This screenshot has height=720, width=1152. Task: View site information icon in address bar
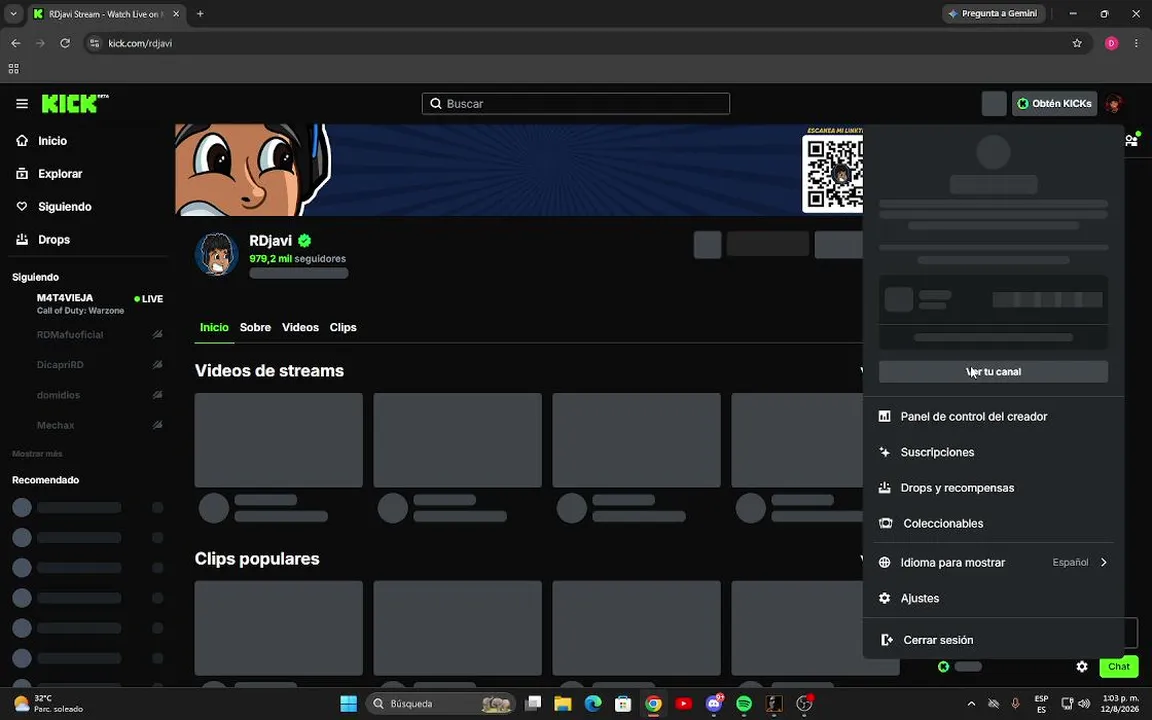pyautogui.click(x=94, y=43)
